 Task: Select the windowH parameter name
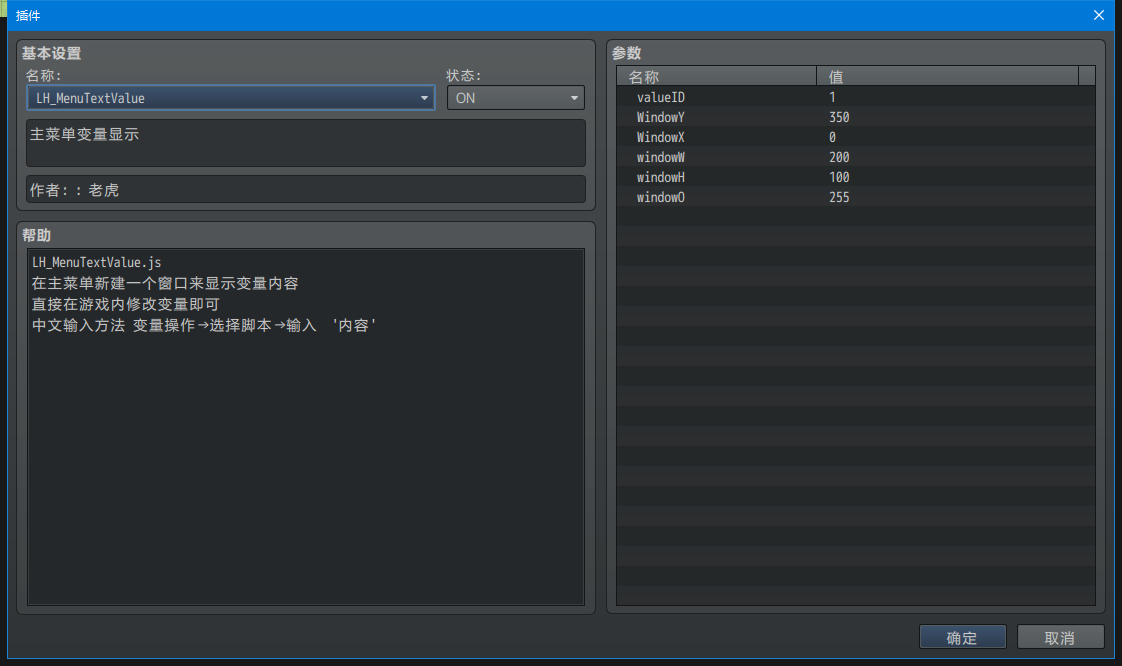coord(660,177)
